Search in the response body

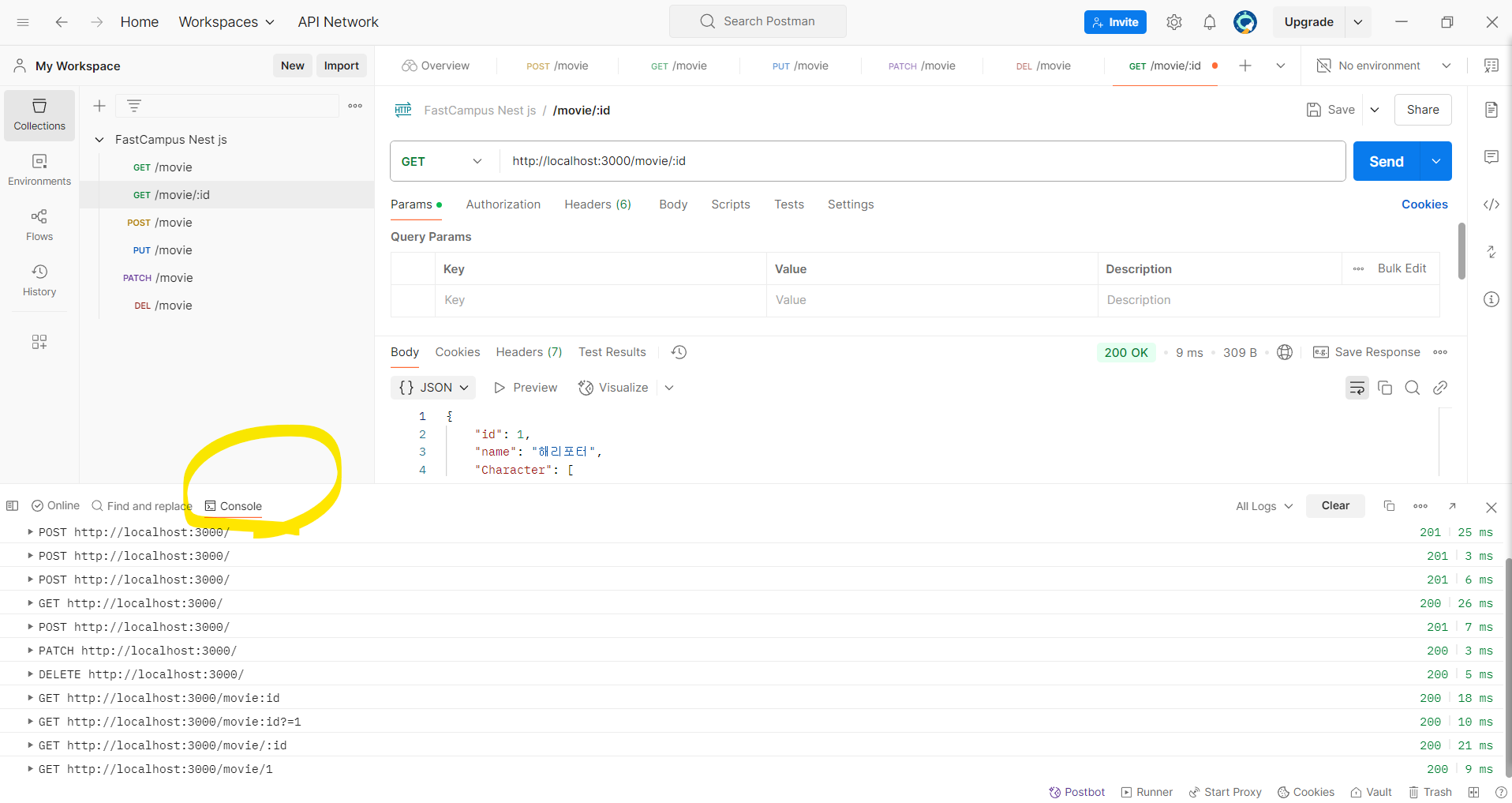click(1413, 388)
